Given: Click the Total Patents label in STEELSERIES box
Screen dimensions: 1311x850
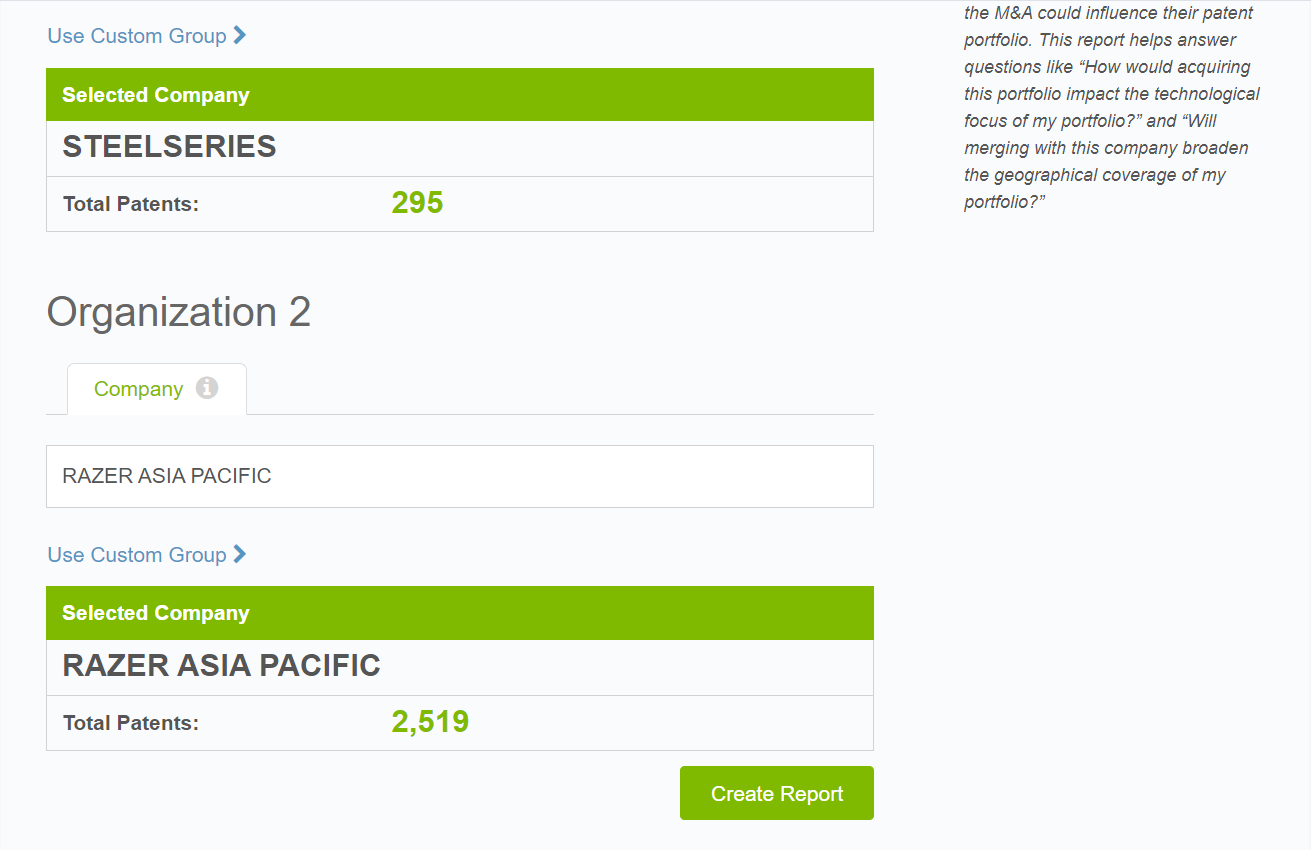Looking at the screenshot, I should click(x=131, y=204).
